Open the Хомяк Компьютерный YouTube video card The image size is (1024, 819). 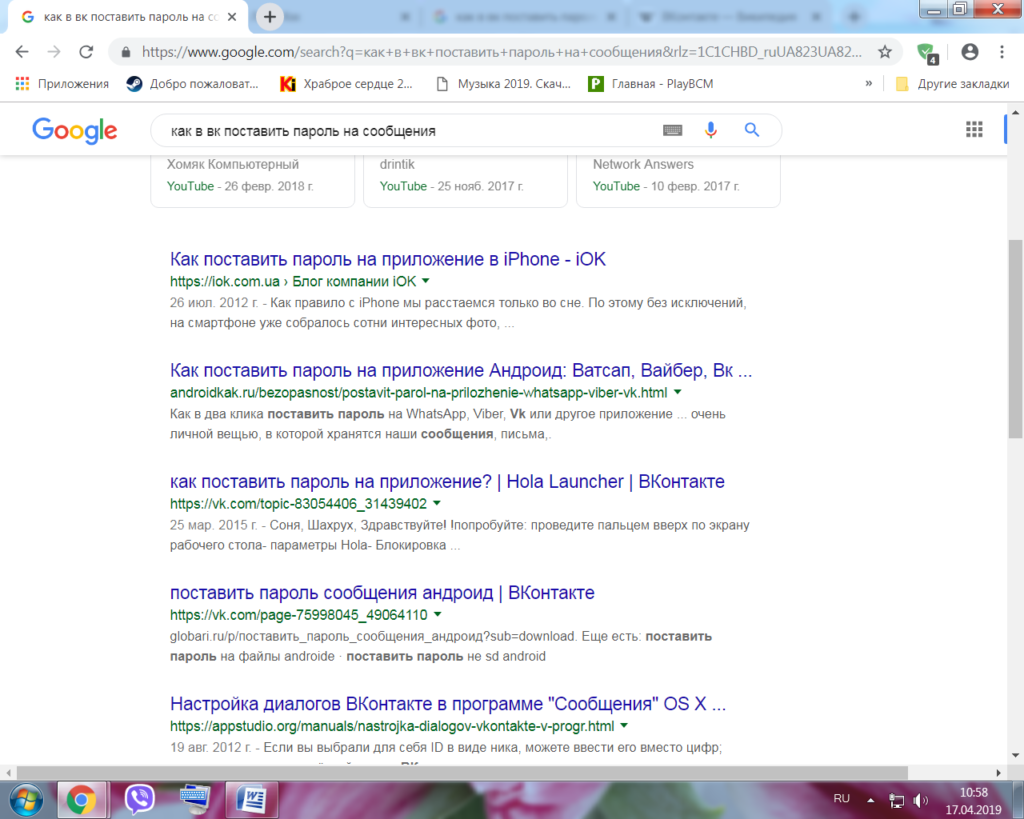pos(253,181)
